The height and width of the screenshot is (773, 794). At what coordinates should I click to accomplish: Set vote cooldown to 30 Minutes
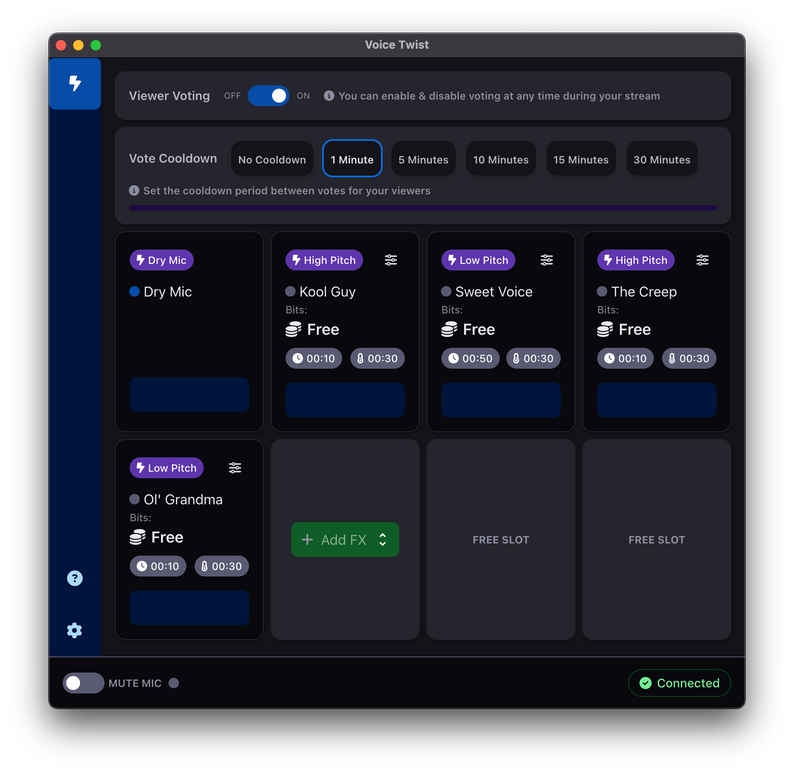tap(662, 159)
